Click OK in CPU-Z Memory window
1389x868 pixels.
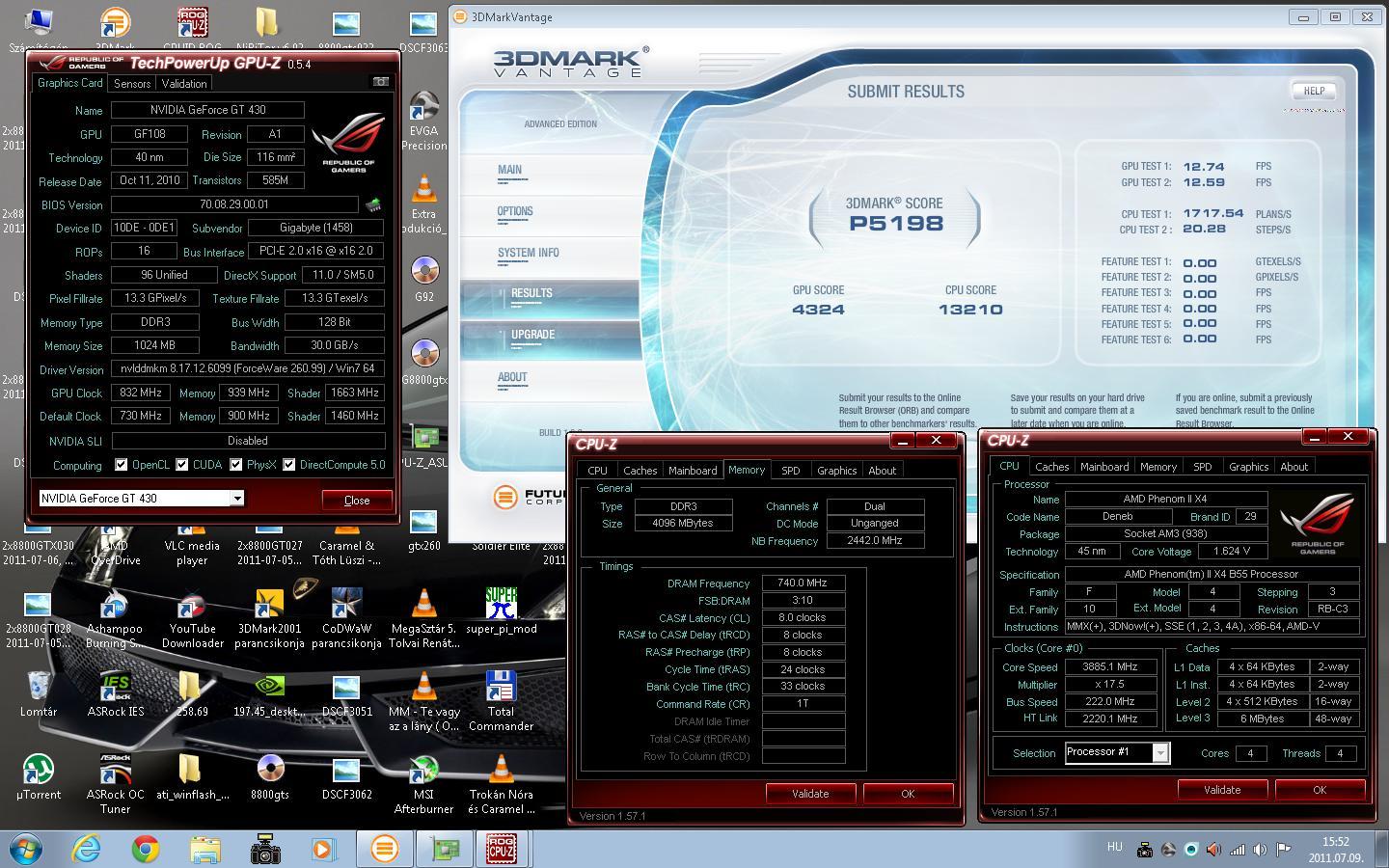coord(908,794)
